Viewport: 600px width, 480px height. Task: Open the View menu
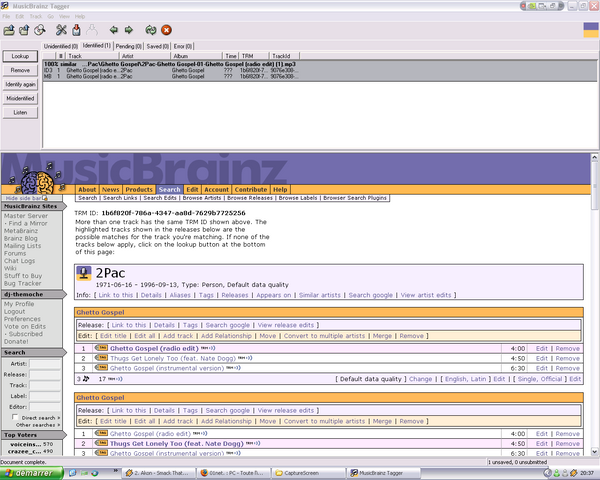click(x=64, y=16)
